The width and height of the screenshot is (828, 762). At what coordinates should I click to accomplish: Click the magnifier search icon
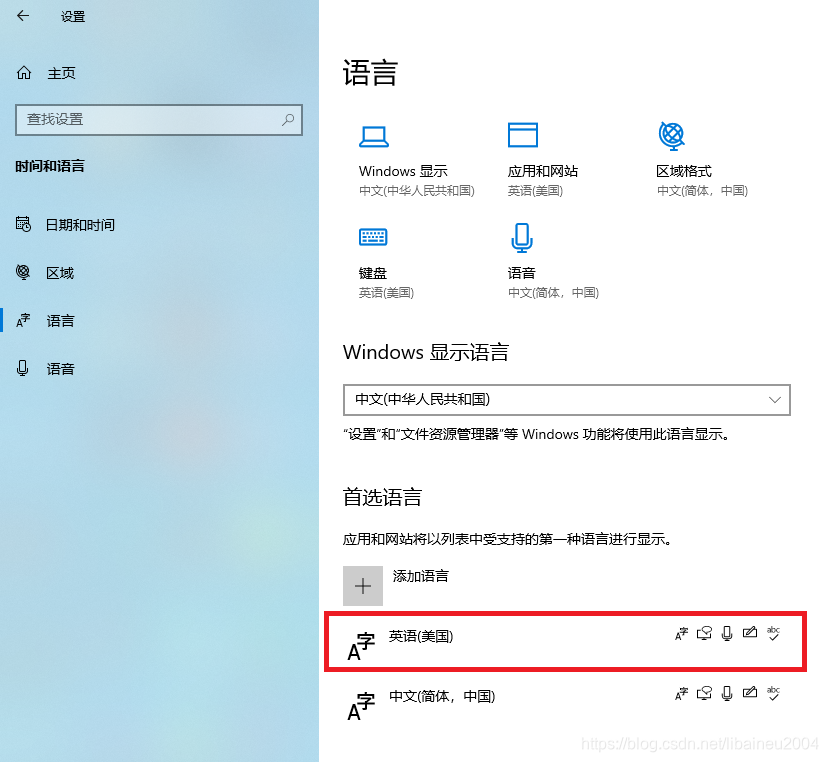[x=288, y=120]
